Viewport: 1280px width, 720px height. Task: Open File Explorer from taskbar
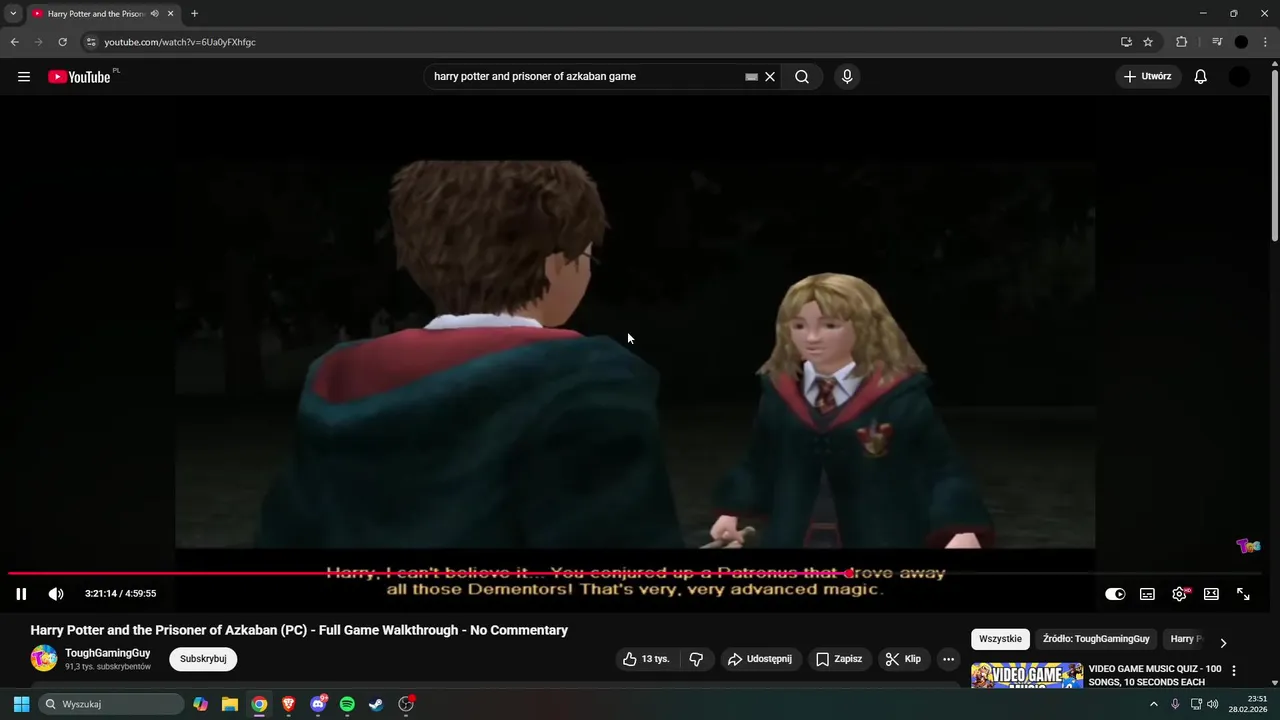point(230,704)
